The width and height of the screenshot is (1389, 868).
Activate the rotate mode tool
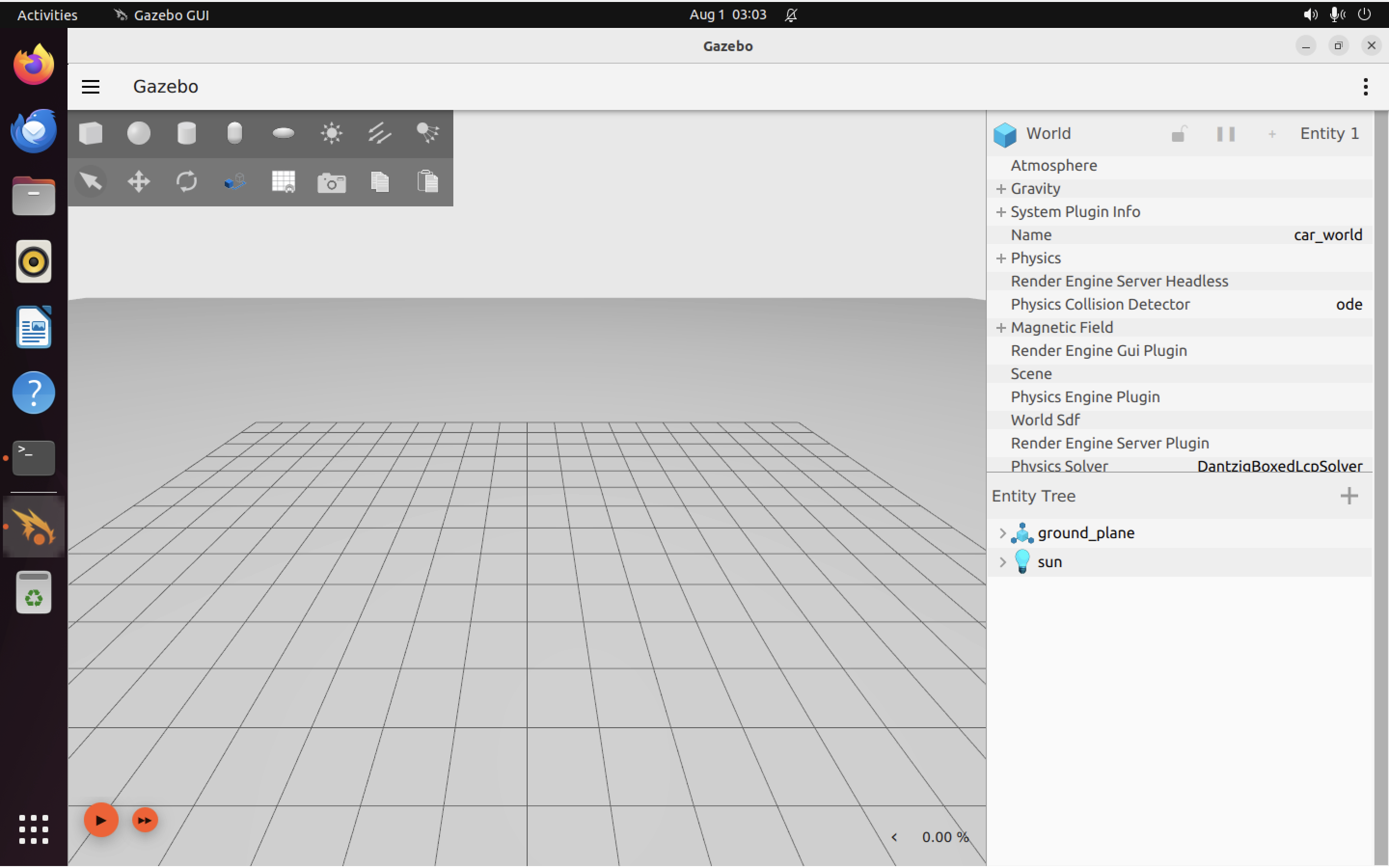187,182
